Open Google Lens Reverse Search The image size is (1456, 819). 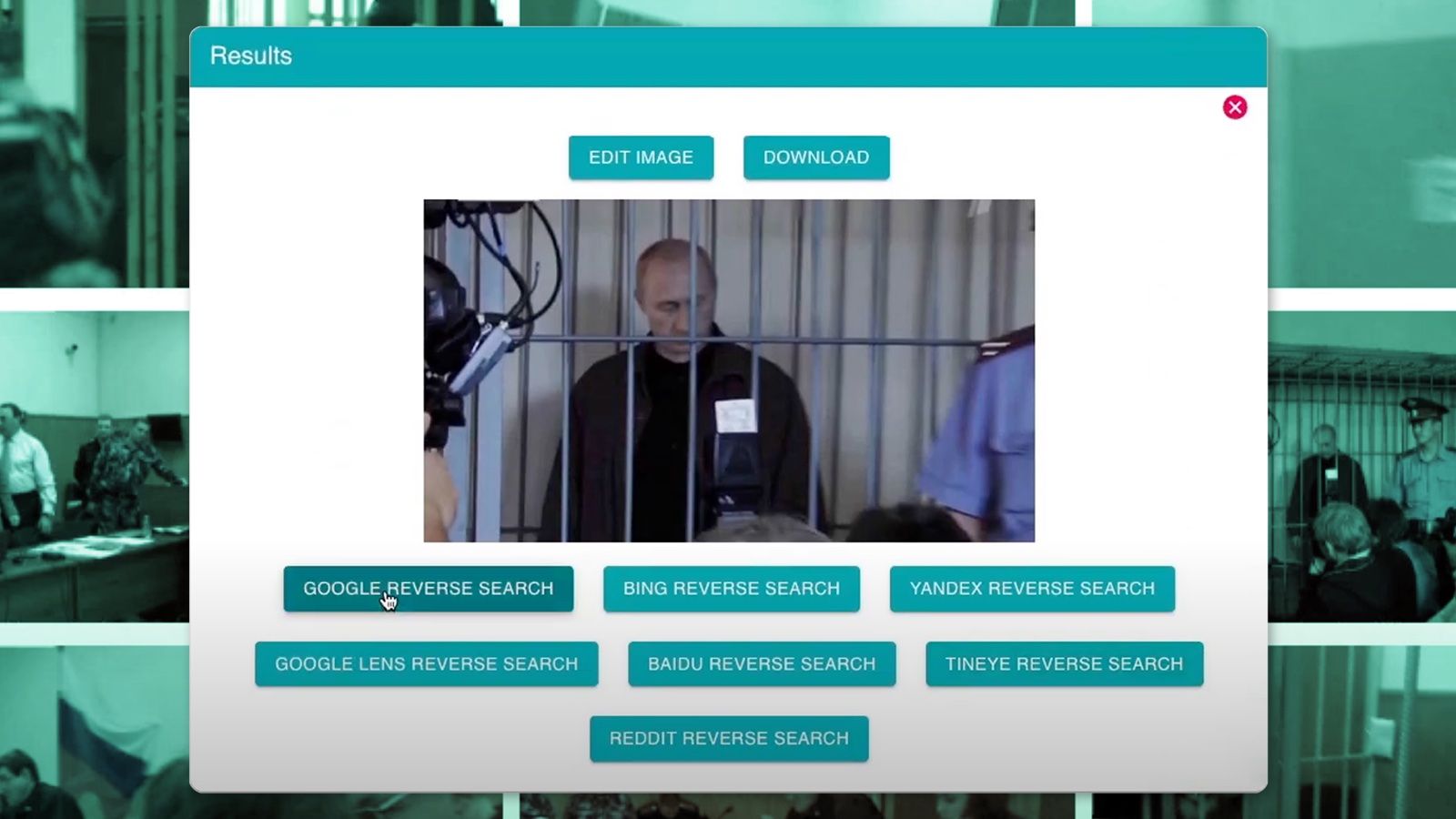point(426,663)
